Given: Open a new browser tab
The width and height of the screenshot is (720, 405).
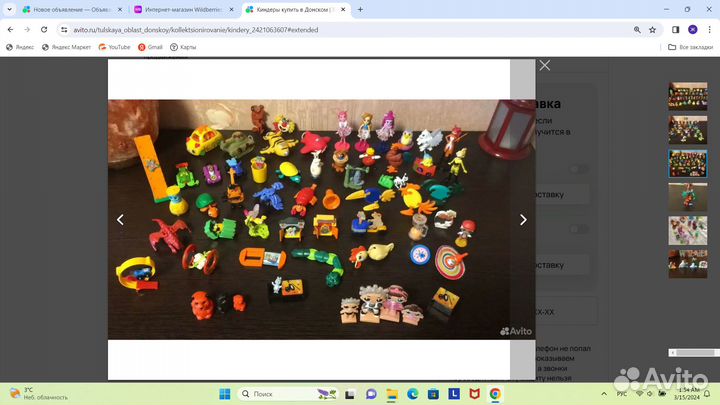Looking at the screenshot, I should click(x=360, y=9).
